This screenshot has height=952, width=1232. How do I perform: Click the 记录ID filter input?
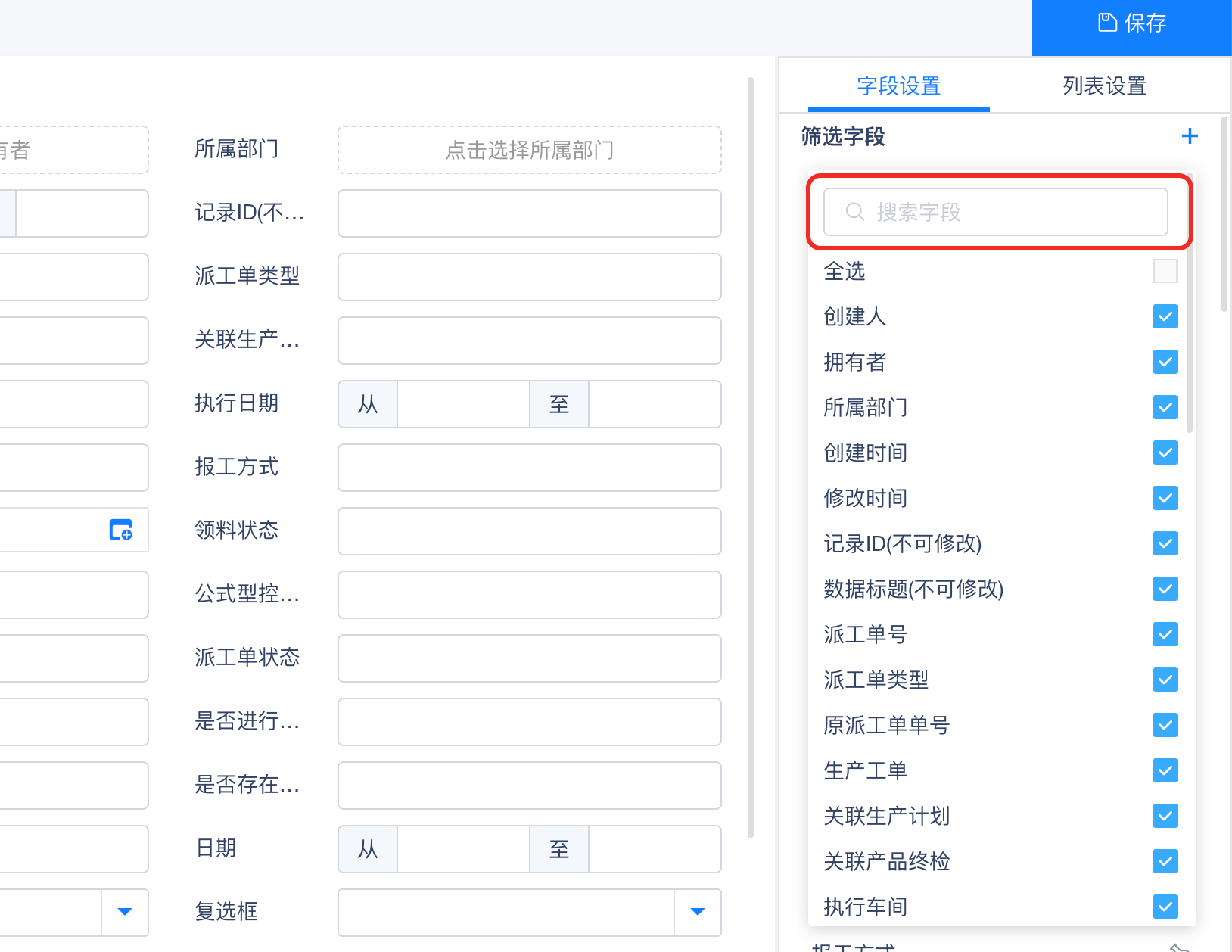[x=530, y=213]
